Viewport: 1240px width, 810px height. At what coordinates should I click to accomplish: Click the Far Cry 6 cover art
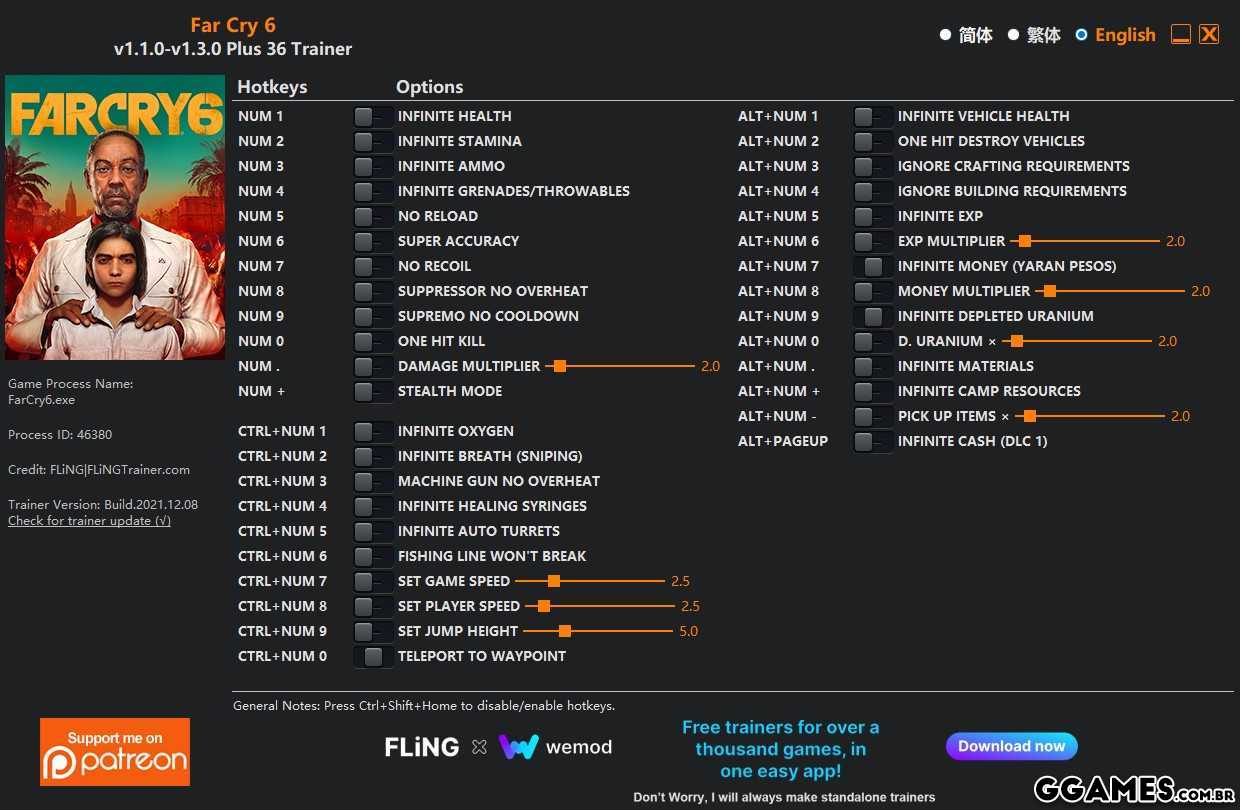coord(115,217)
